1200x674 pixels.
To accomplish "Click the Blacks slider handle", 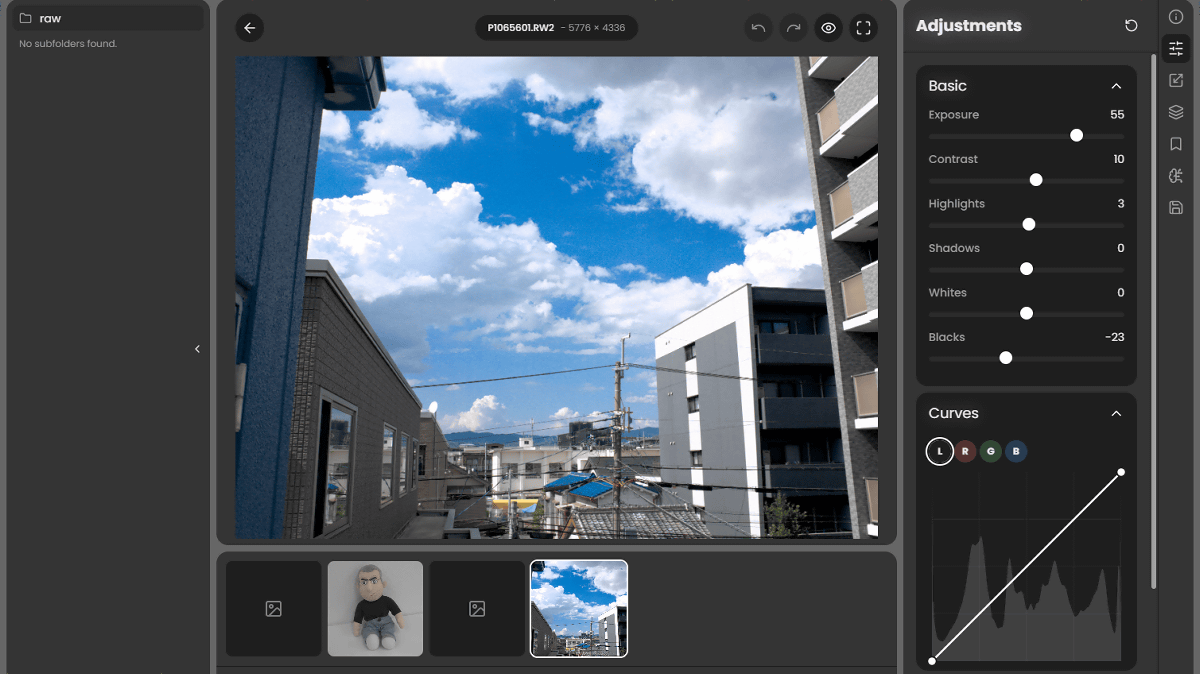I will (x=1006, y=358).
